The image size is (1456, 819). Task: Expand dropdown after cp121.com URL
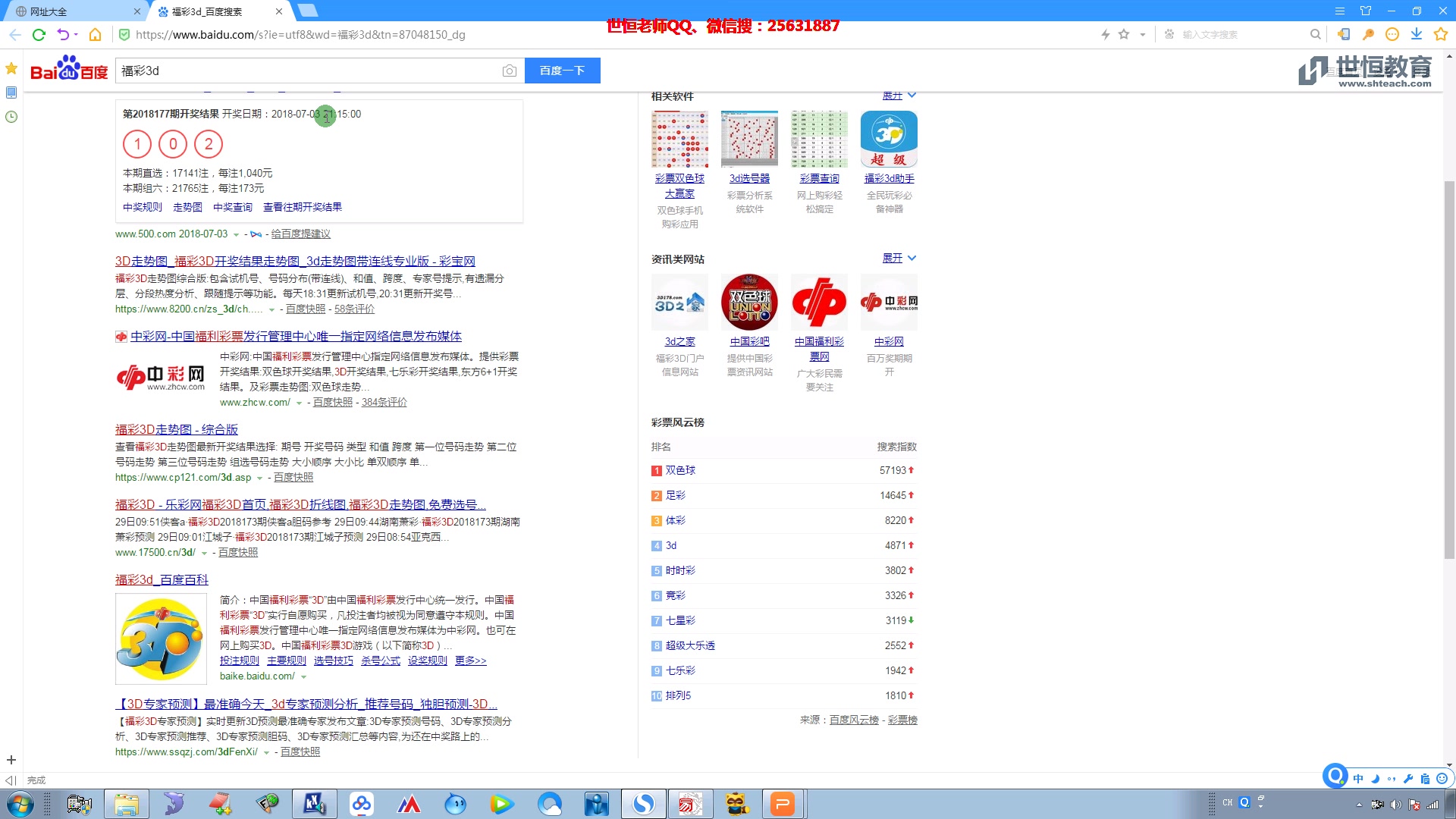pos(259,478)
